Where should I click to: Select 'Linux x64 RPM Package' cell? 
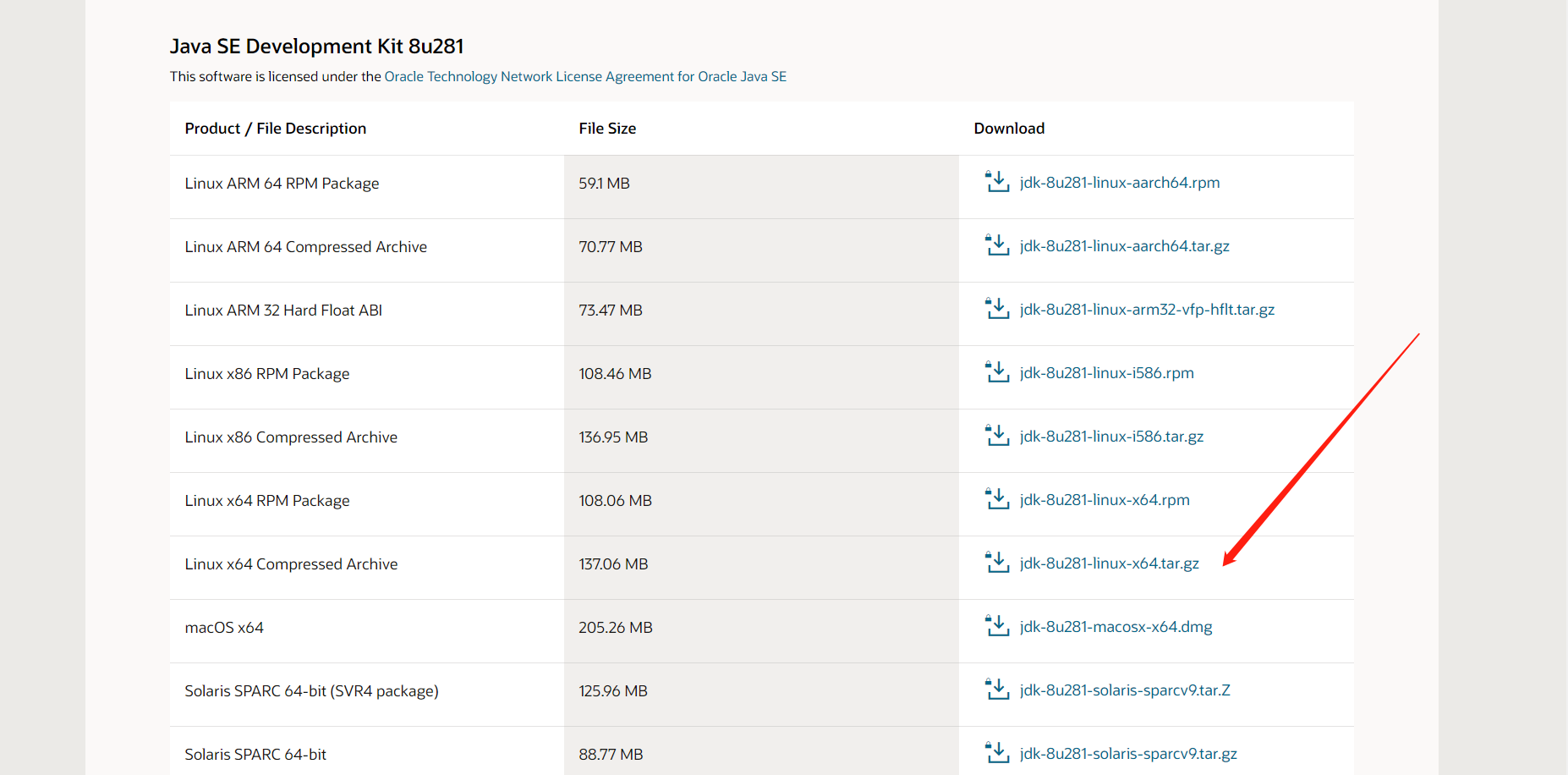click(367, 504)
